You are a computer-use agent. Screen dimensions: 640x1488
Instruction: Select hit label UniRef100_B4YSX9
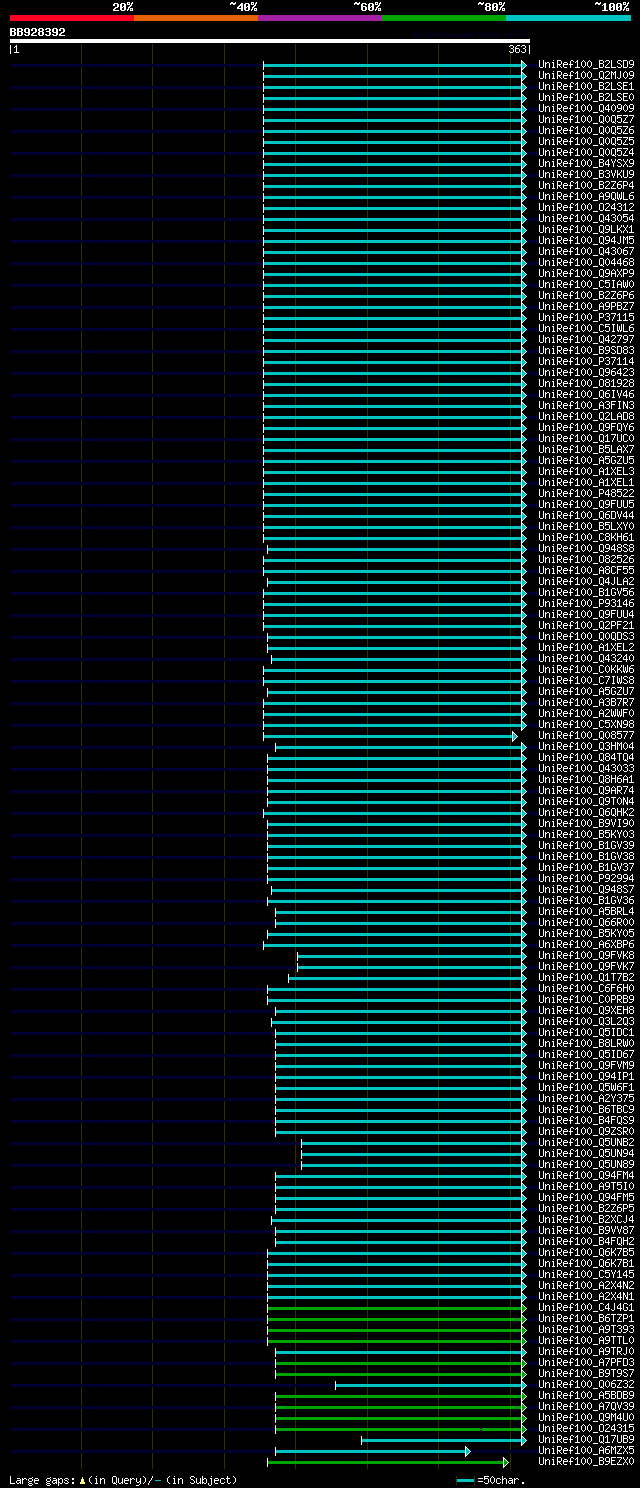[586, 163]
